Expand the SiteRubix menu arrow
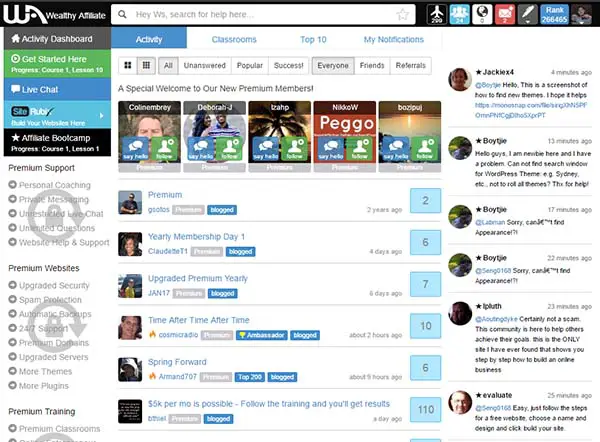The height and width of the screenshot is (442, 600). pyautogui.click(x=101, y=115)
